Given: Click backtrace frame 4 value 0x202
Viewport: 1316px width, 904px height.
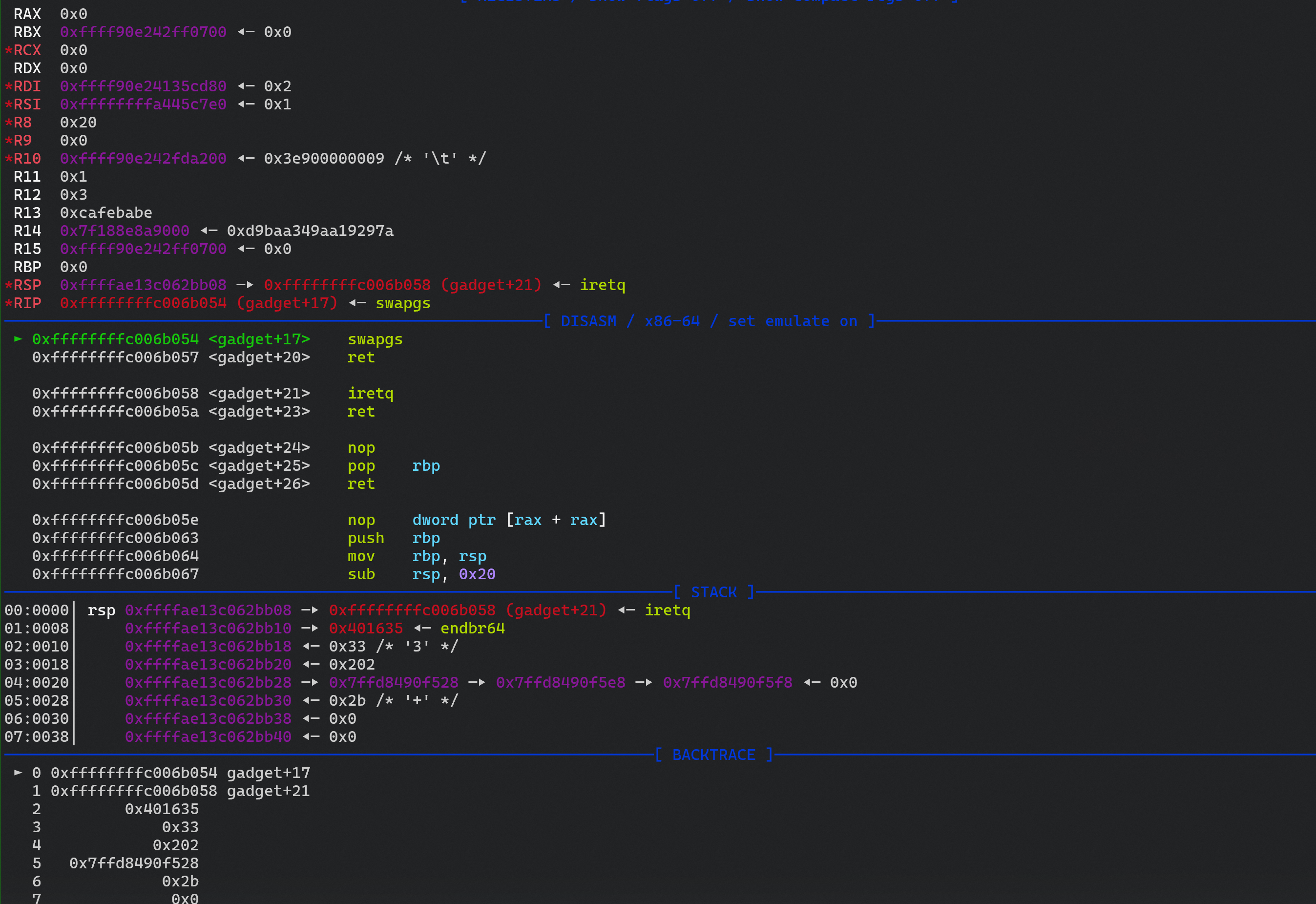Looking at the screenshot, I should (x=176, y=846).
